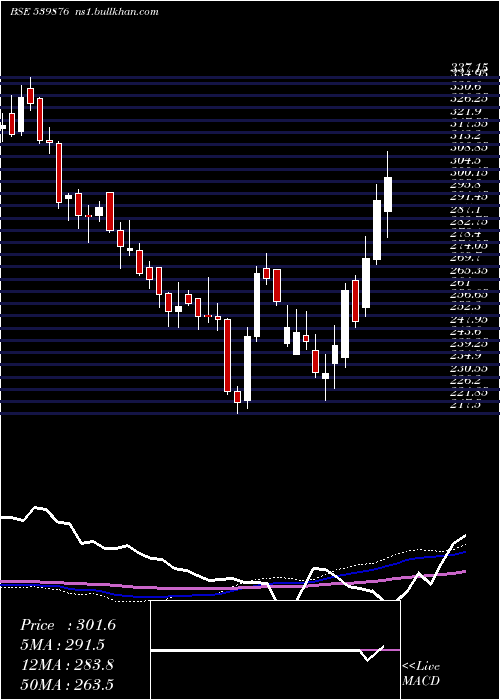Click the 304.5 price axis label
This screenshot has width=500, height=700.
468,160
